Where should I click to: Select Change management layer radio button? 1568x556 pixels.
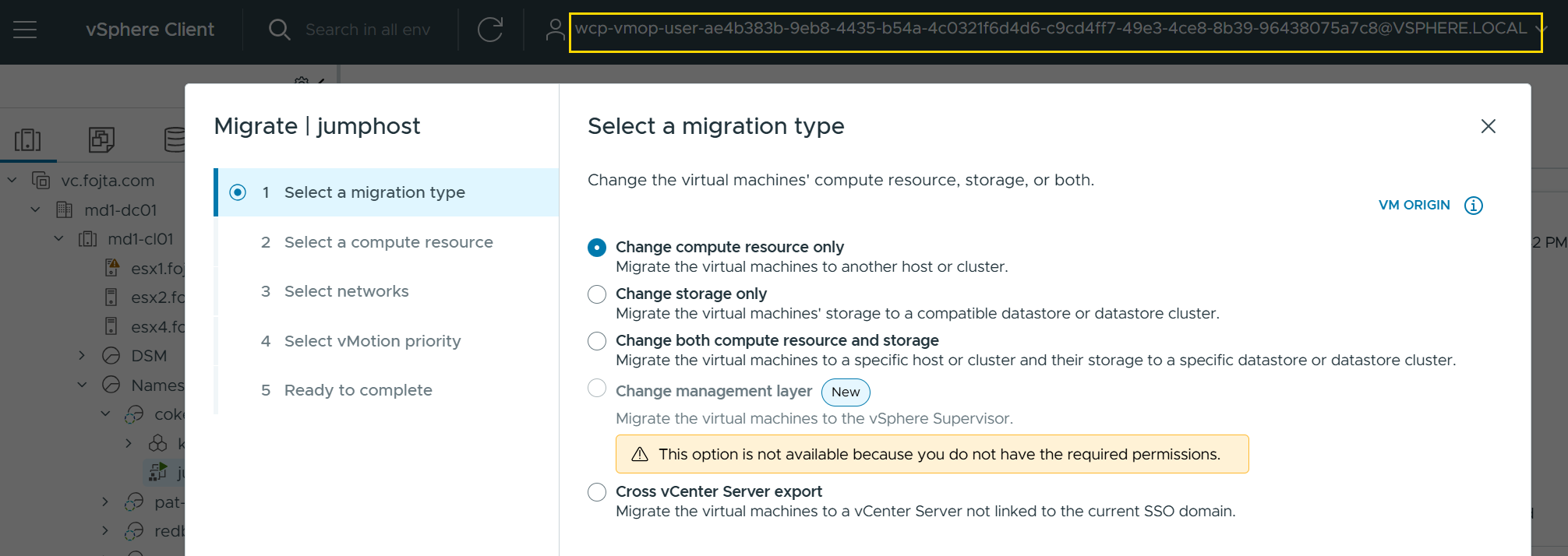pos(597,388)
